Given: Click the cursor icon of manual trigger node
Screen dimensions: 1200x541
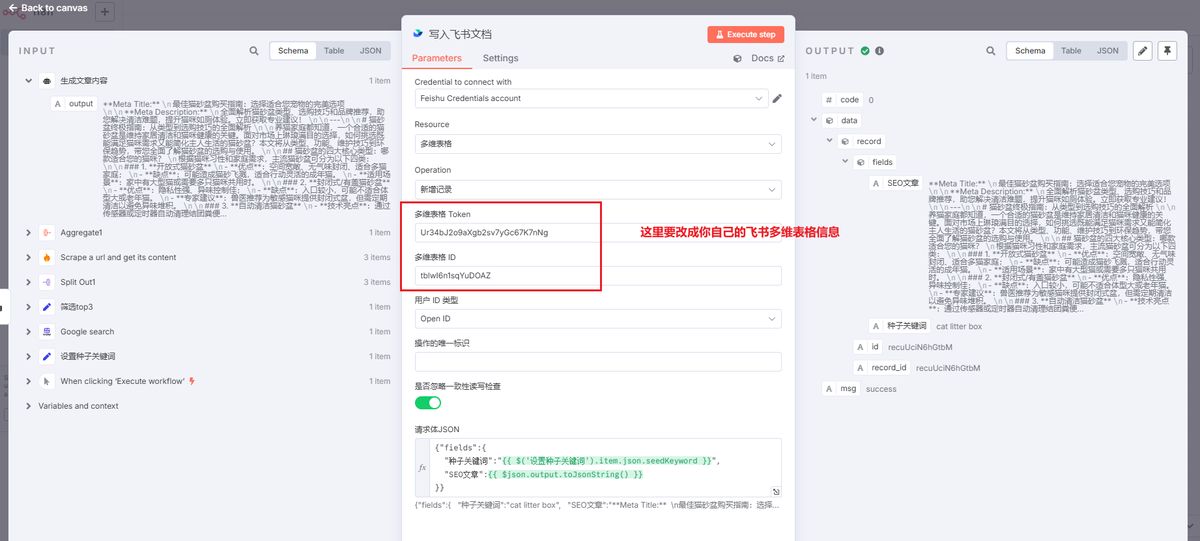Looking at the screenshot, I should (x=47, y=381).
